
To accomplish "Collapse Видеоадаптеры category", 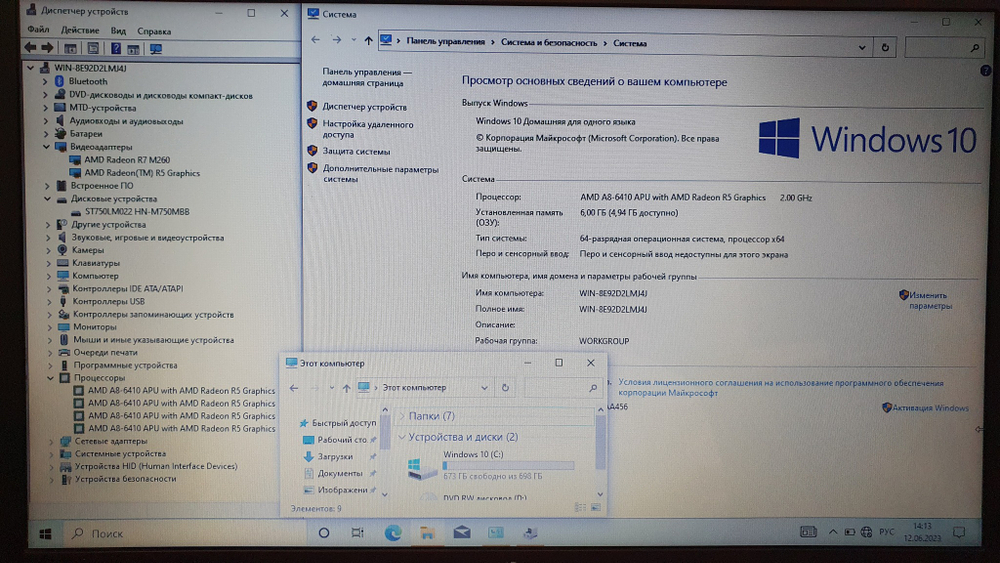I will point(46,147).
